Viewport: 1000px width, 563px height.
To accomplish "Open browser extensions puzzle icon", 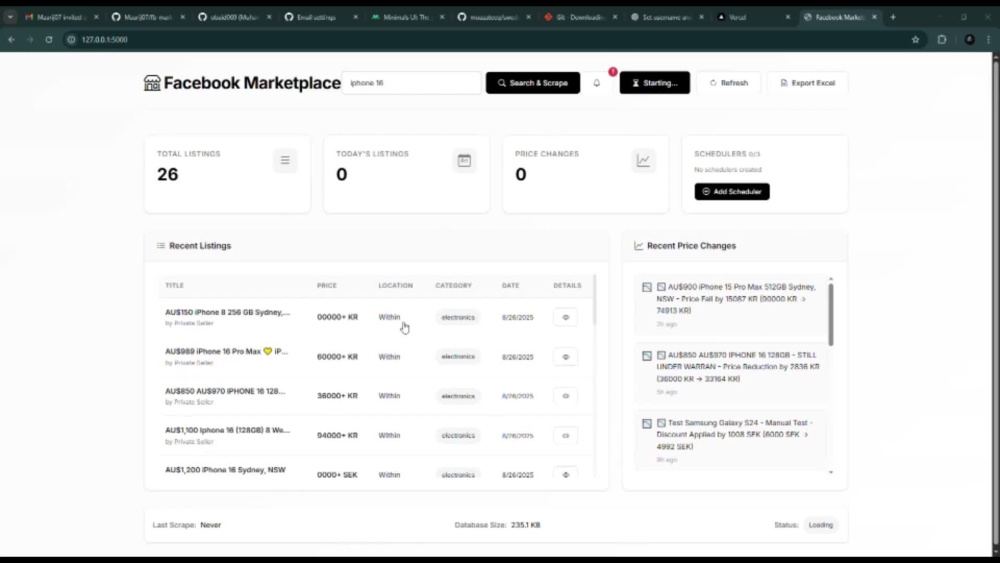I will click(942, 40).
